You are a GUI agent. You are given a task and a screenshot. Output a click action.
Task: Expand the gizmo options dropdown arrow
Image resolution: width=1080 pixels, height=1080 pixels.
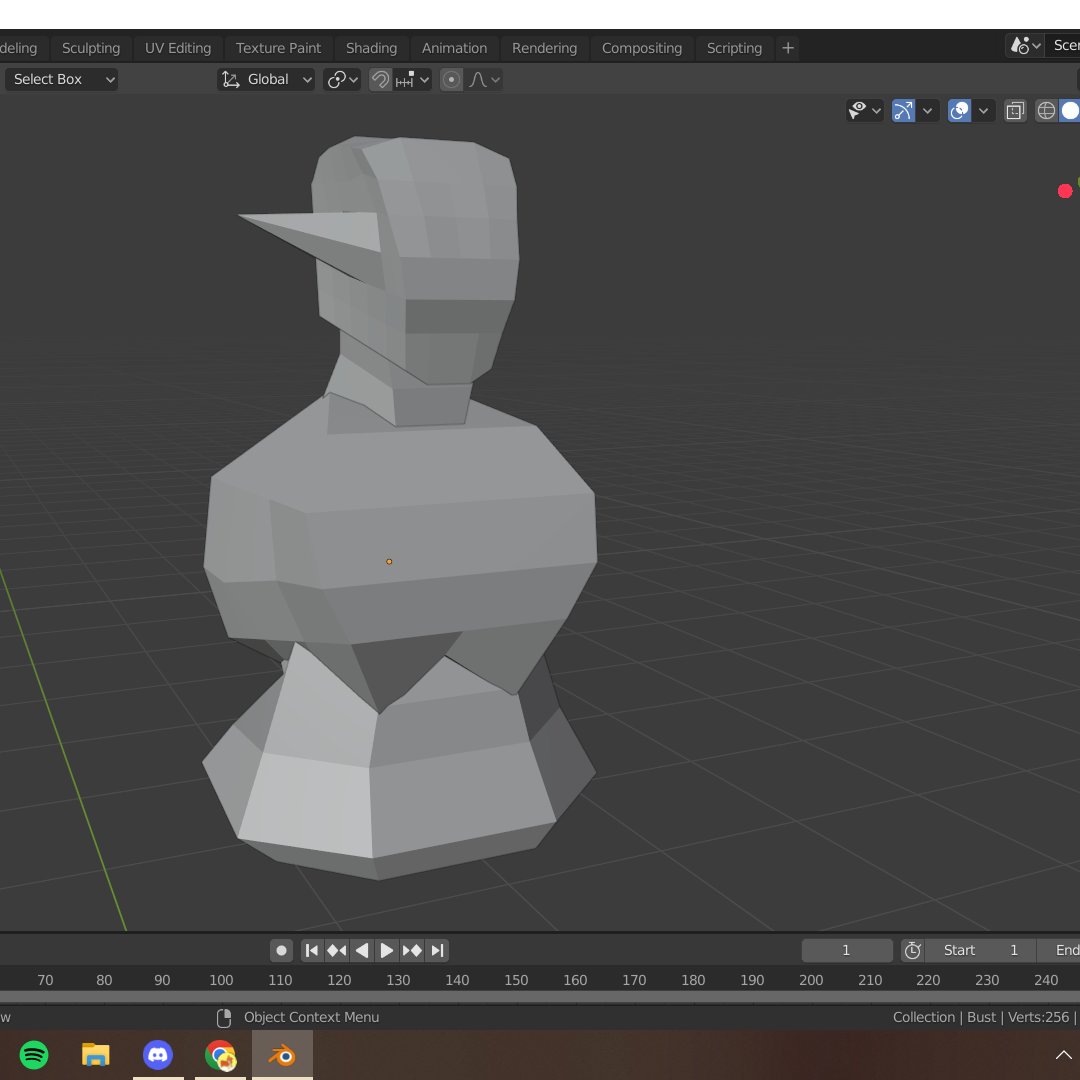(927, 110)
